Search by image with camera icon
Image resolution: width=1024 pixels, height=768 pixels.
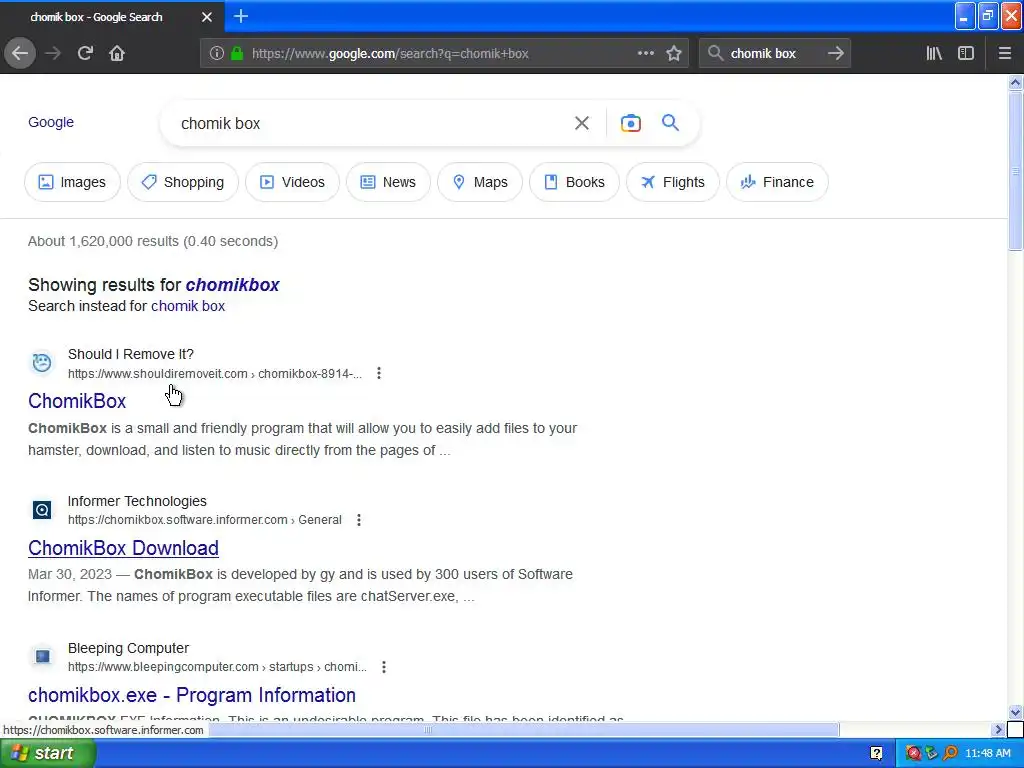(x=630, y=123)
